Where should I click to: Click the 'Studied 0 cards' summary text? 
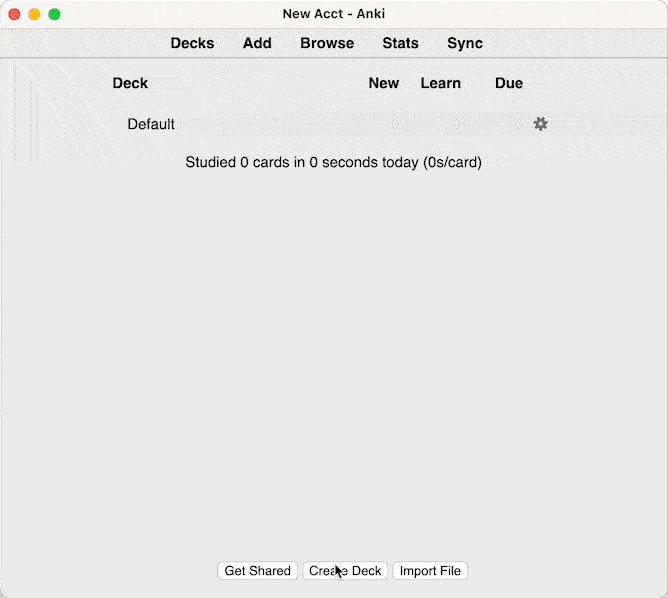point(334,162)
